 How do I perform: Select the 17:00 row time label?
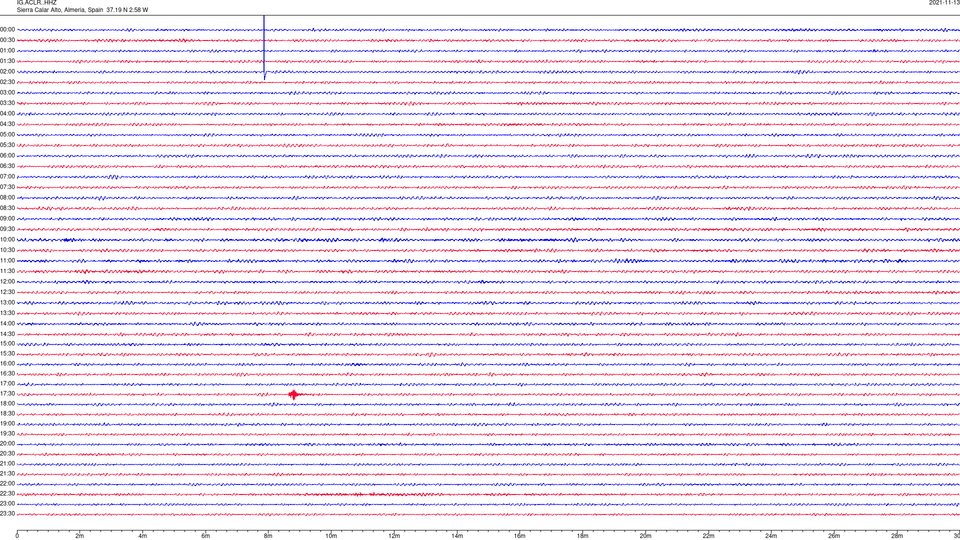[7, 383]
